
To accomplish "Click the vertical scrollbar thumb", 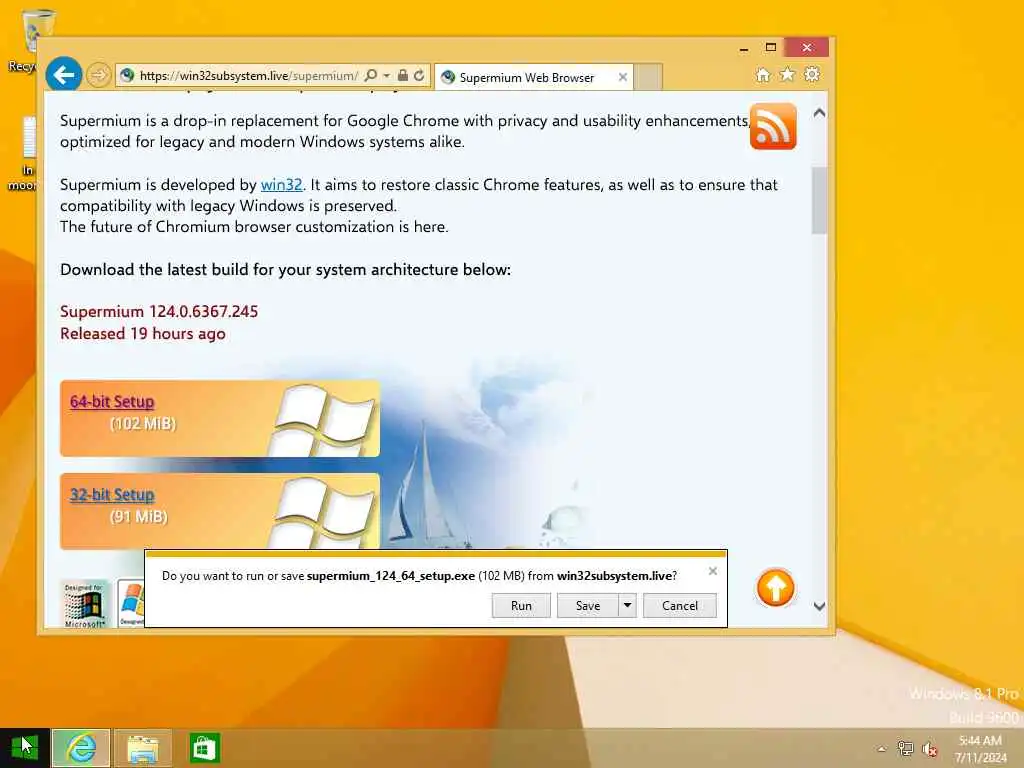I will 820,200.
